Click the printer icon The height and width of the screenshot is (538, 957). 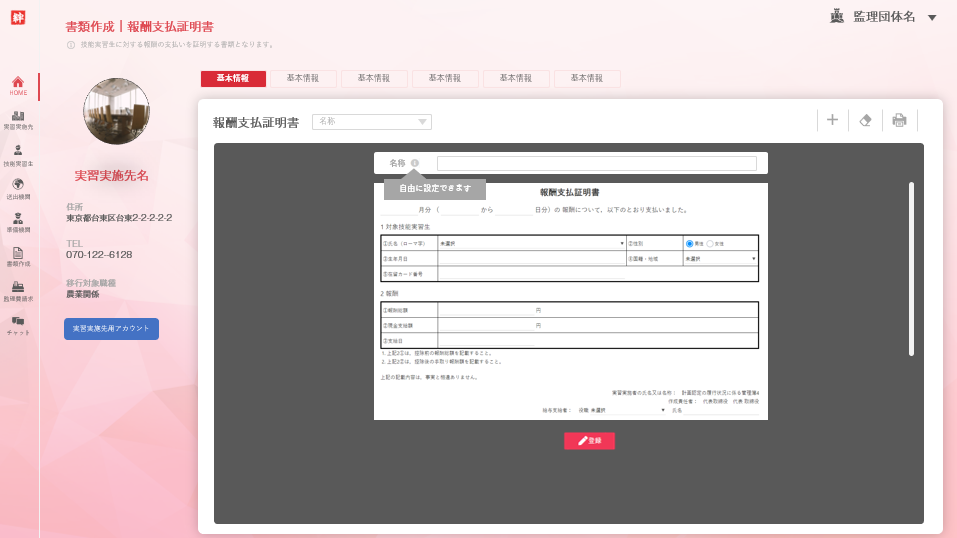(899, 120)
